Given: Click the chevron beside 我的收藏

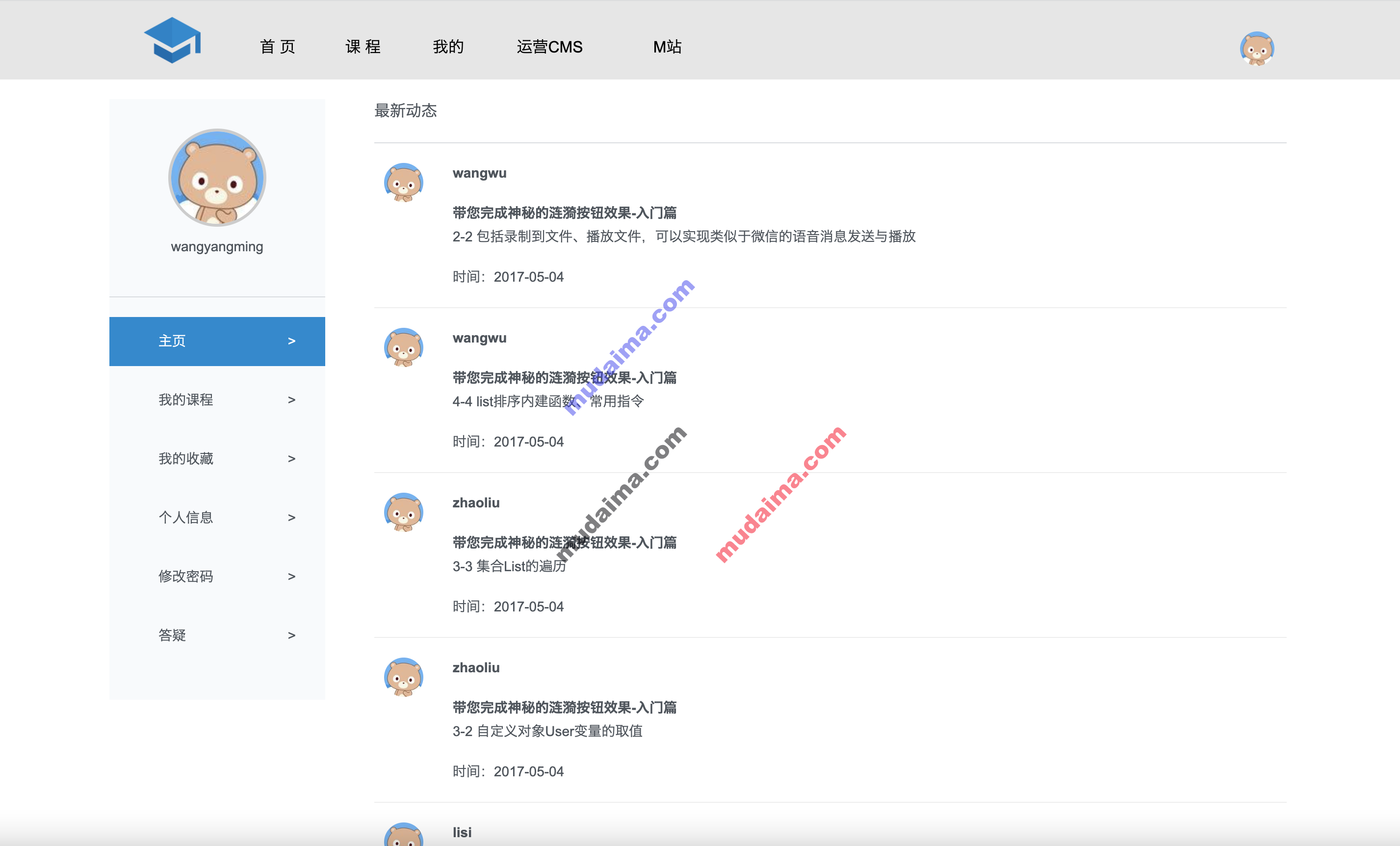Looking at the screenshot, I should (x=291, y=459).
